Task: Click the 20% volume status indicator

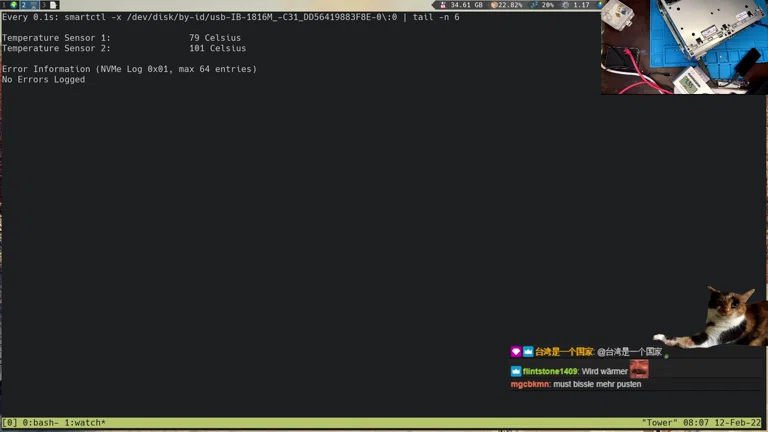Action: click(543, 5)
